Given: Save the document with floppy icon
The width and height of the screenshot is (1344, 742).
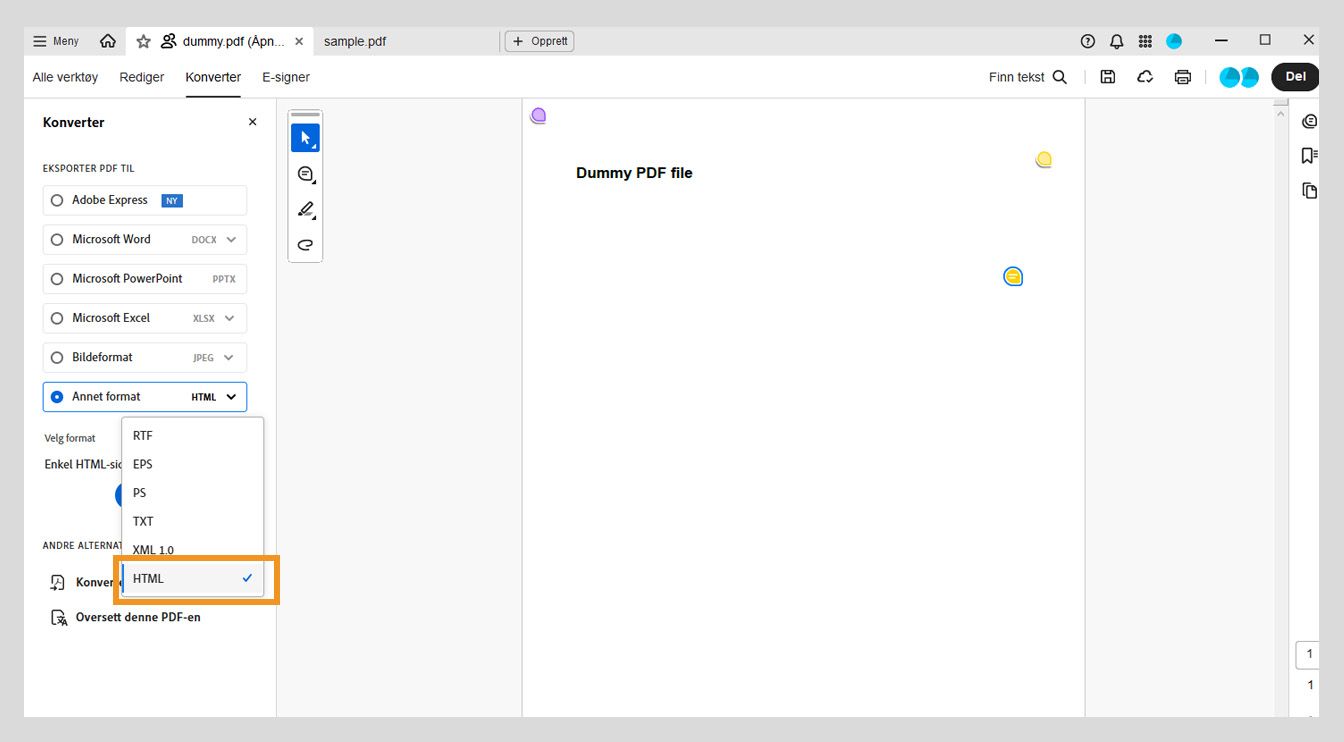Looking at the screenshot, I should [1108, 77].
